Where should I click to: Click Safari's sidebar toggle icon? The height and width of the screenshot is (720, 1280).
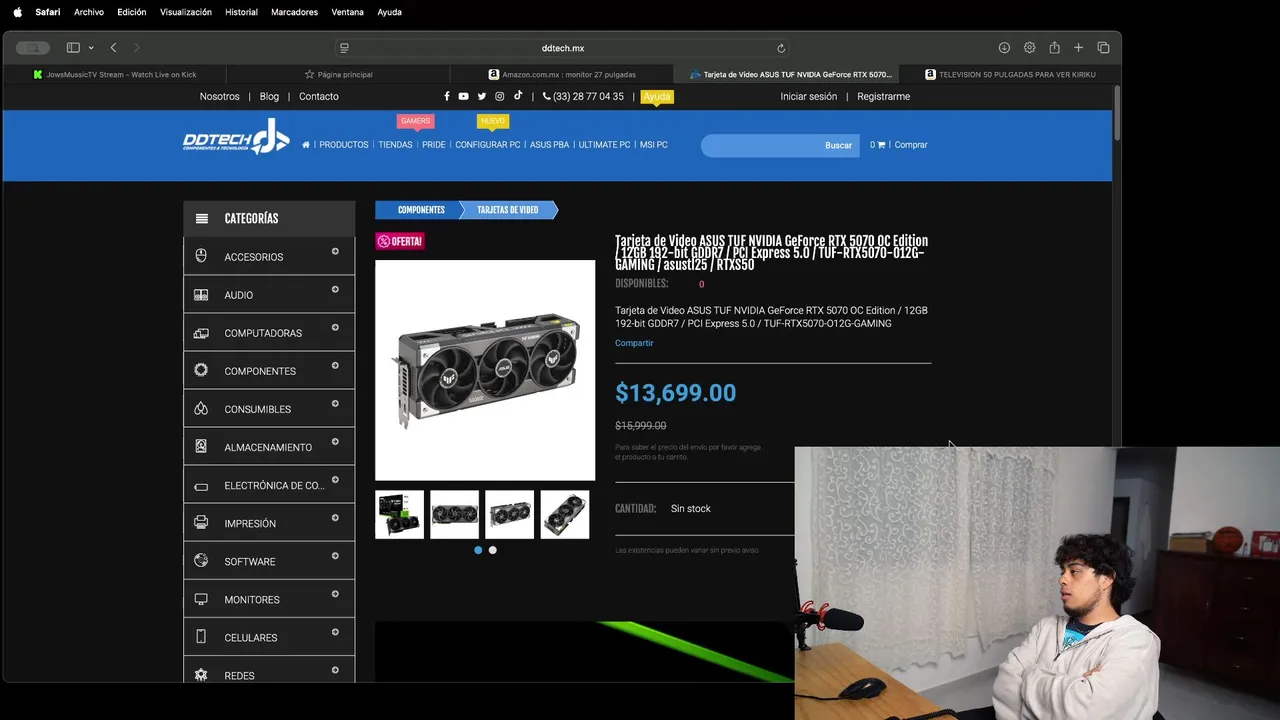click(73, 48)
